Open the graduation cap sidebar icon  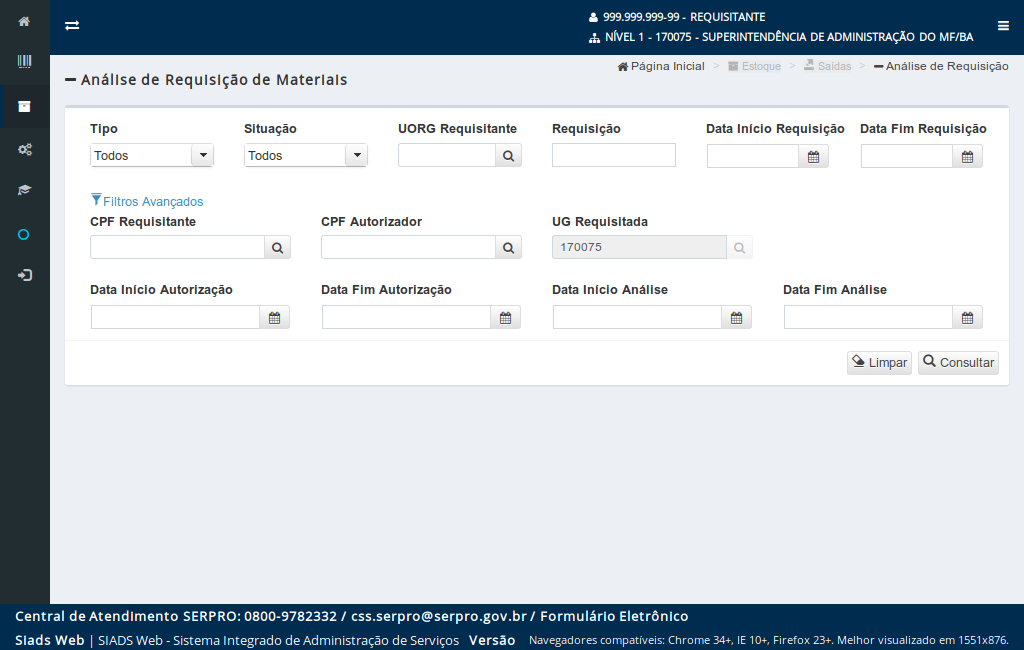(x=24, y=190)
